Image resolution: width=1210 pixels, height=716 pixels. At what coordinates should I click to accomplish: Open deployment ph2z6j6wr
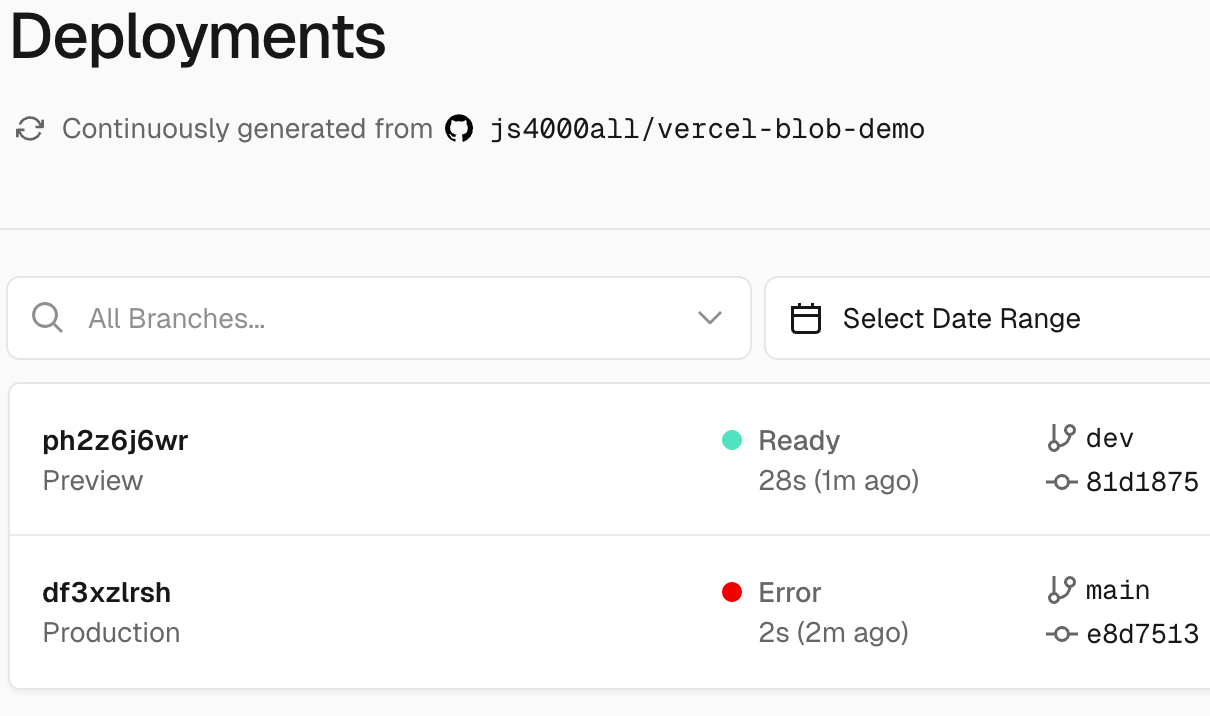(x=115, y=440)
